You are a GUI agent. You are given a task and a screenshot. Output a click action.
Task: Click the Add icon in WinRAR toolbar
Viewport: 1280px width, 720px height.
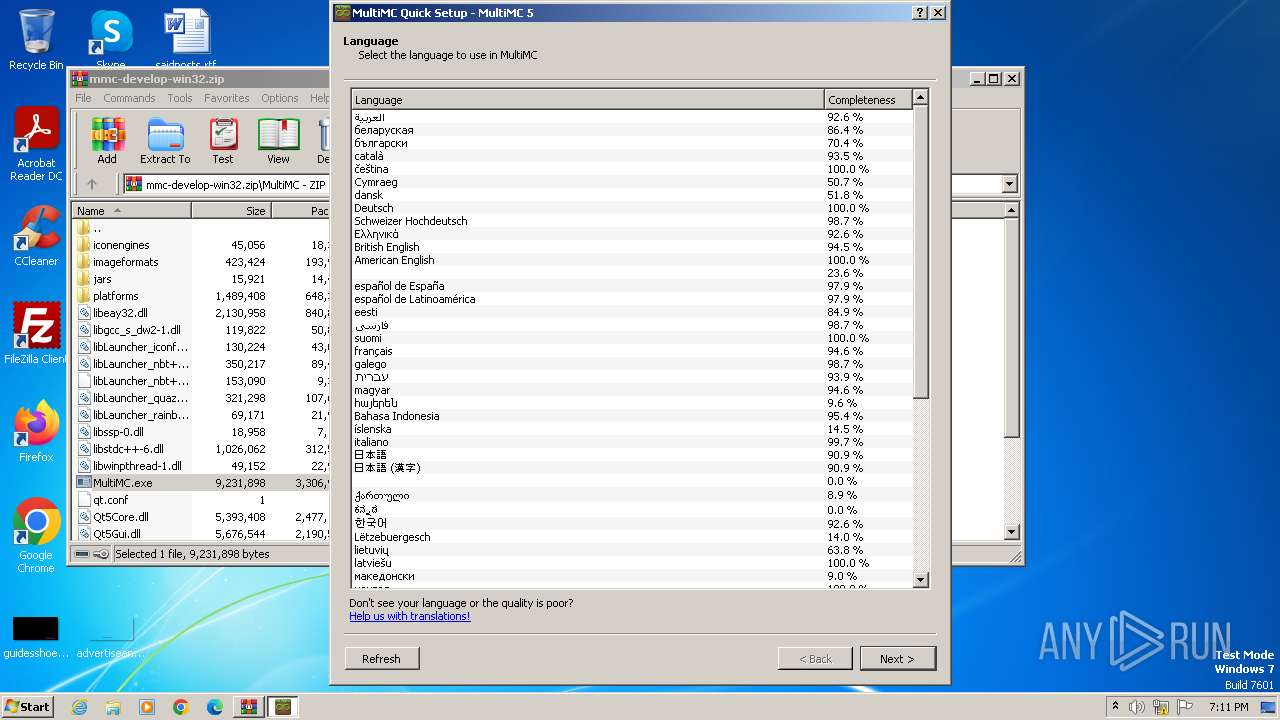coord(107,141)
